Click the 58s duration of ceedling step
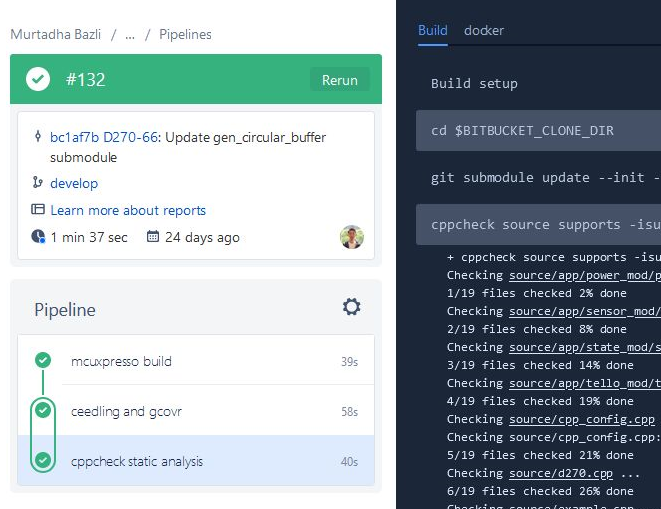The width and height of the screenshot is (661, 509). [x=349, y=412]
